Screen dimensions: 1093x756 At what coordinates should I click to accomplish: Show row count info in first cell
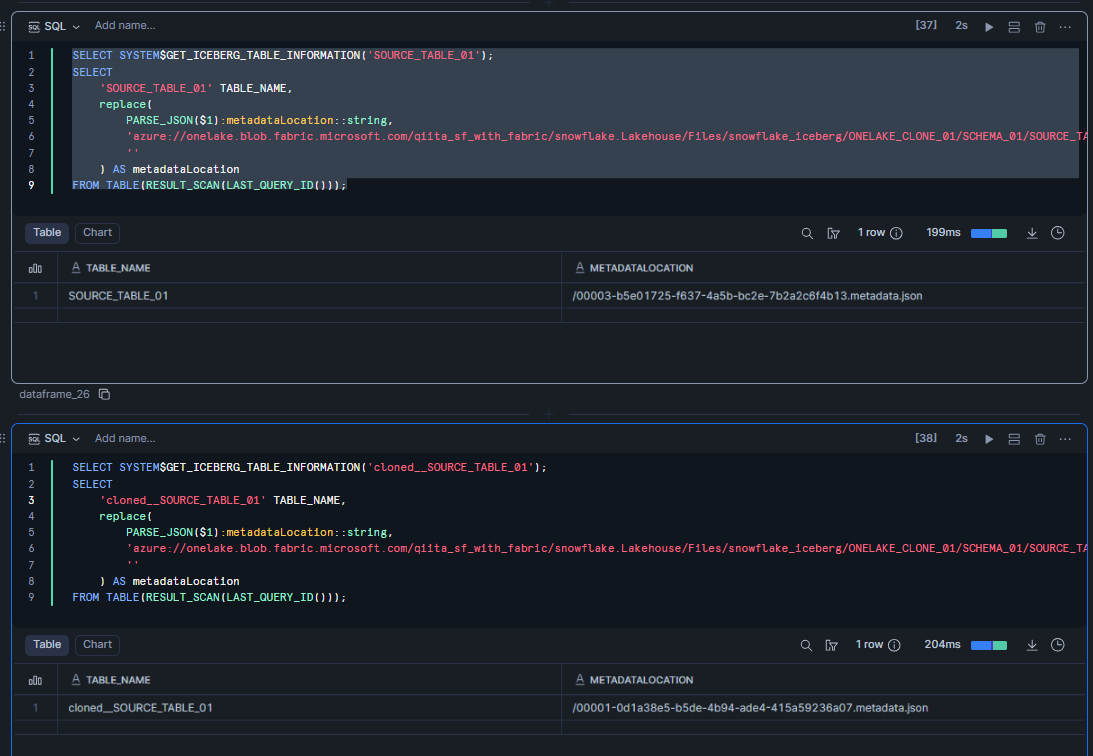pyautogui.click(x=896, y=233)
